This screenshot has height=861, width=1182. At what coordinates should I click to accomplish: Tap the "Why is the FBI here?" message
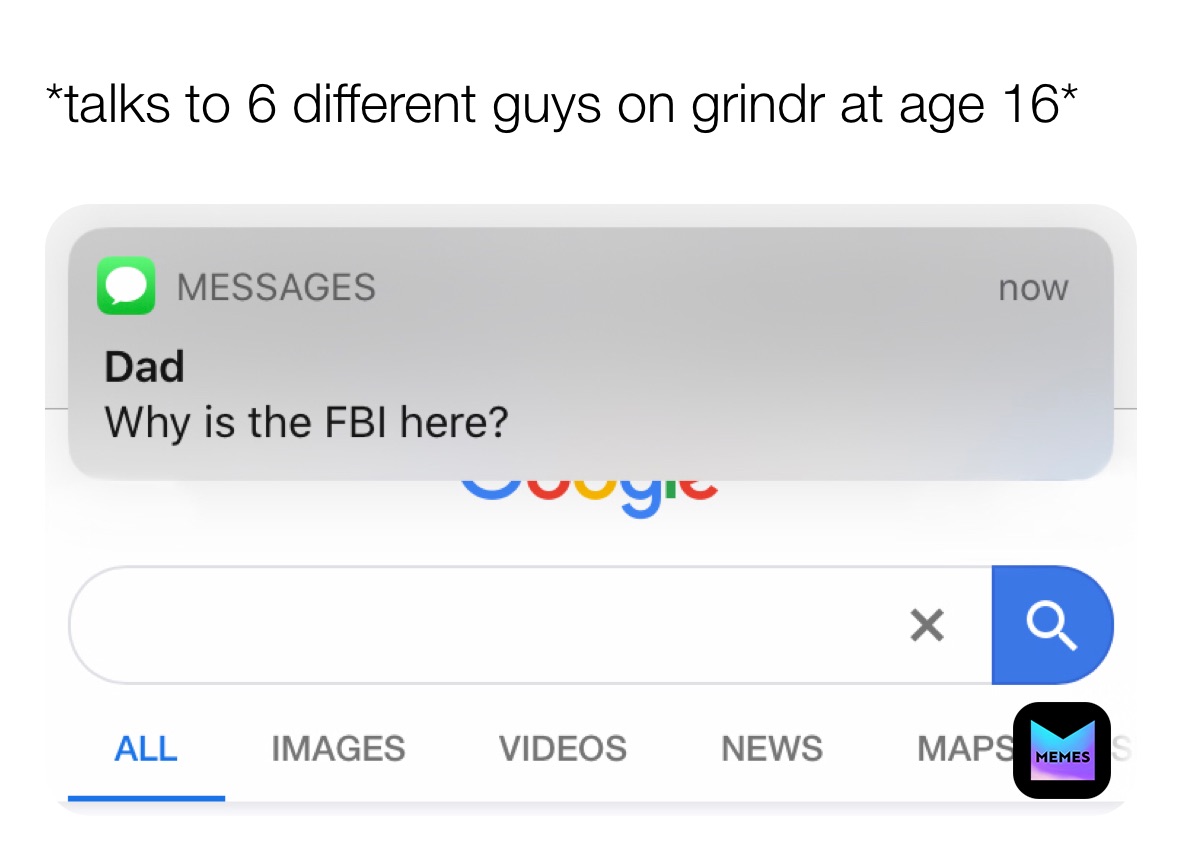[x=306, y=422]
